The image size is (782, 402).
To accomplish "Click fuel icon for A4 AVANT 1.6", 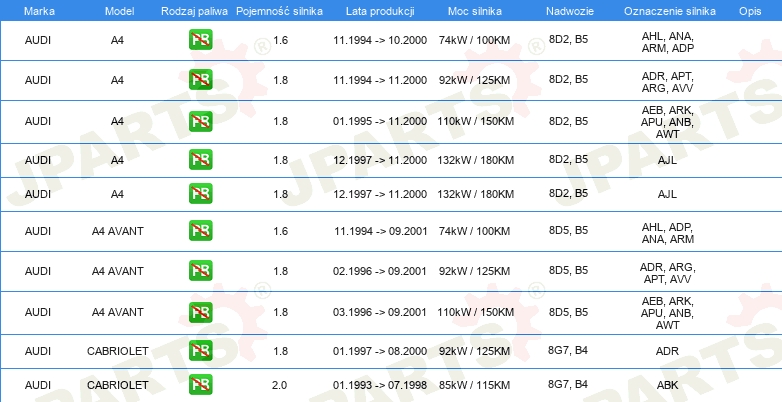I will click(x=200, y=230).
